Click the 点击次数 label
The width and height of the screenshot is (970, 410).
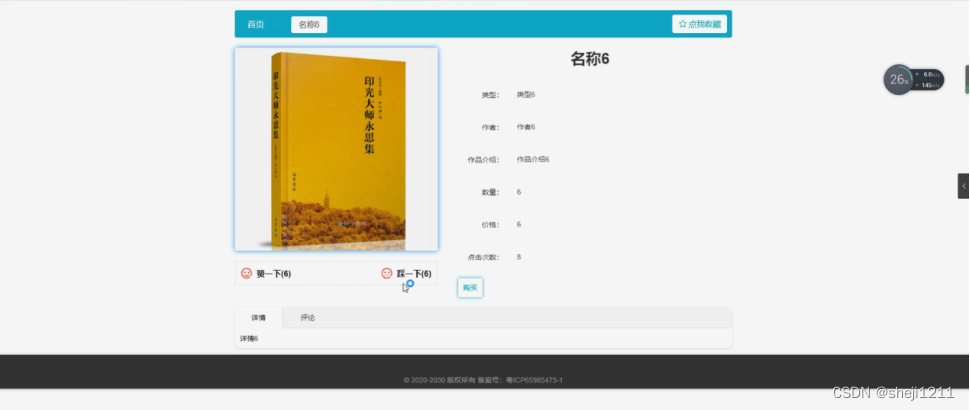pos(483,257)
